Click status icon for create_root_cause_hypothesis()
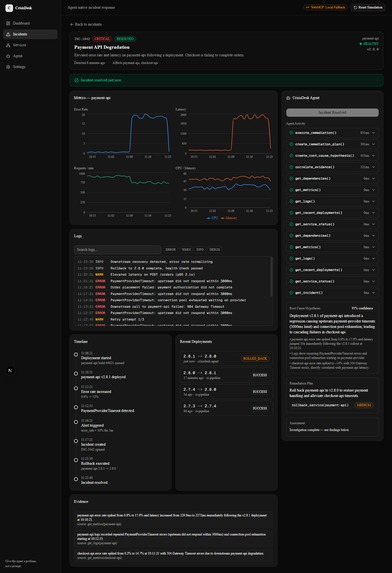This screenshot has height=573, width=392. pyautogui.click(x=291, y=156)
